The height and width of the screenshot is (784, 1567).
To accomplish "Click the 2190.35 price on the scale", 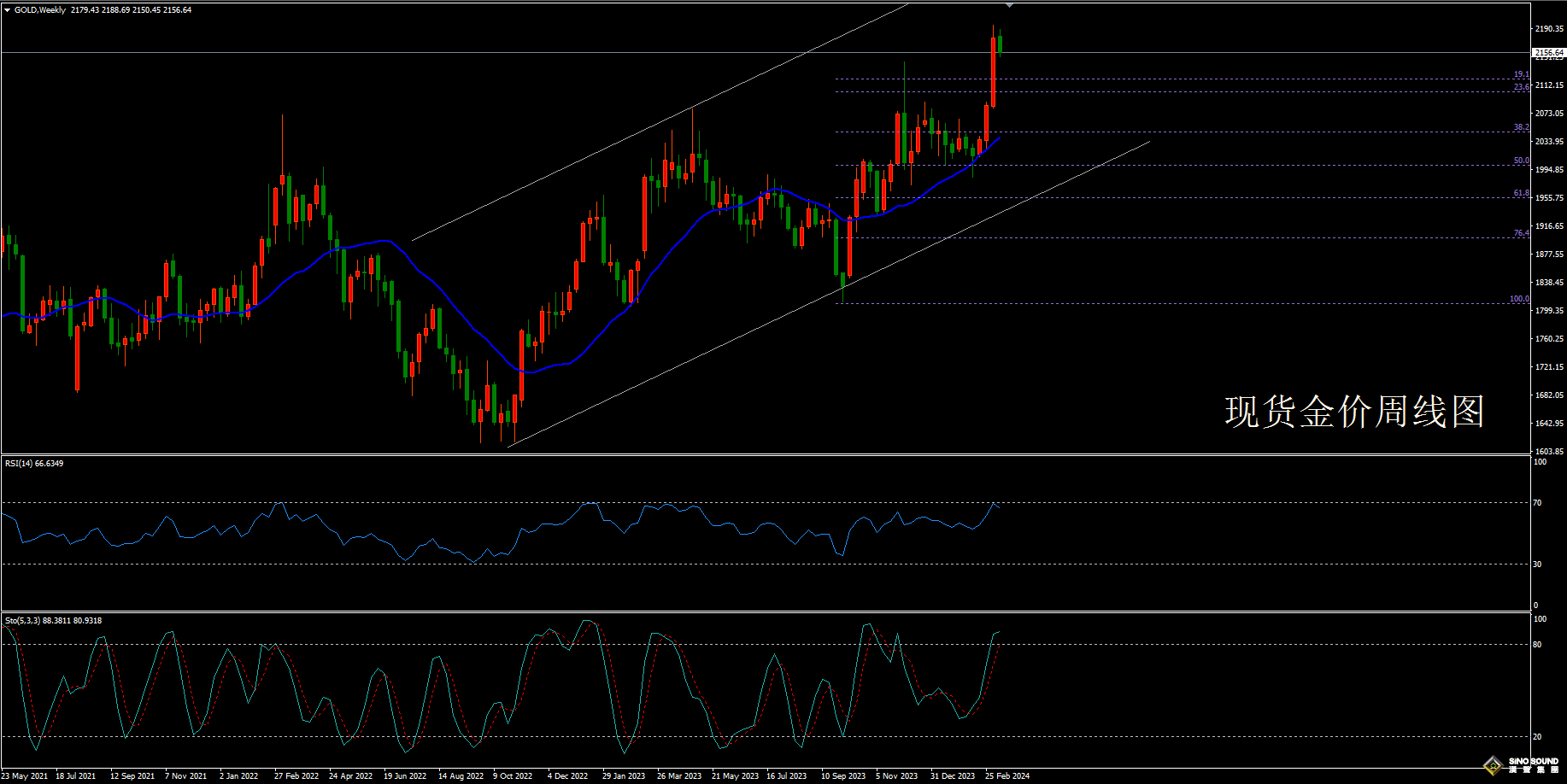I will point(1549,29).
